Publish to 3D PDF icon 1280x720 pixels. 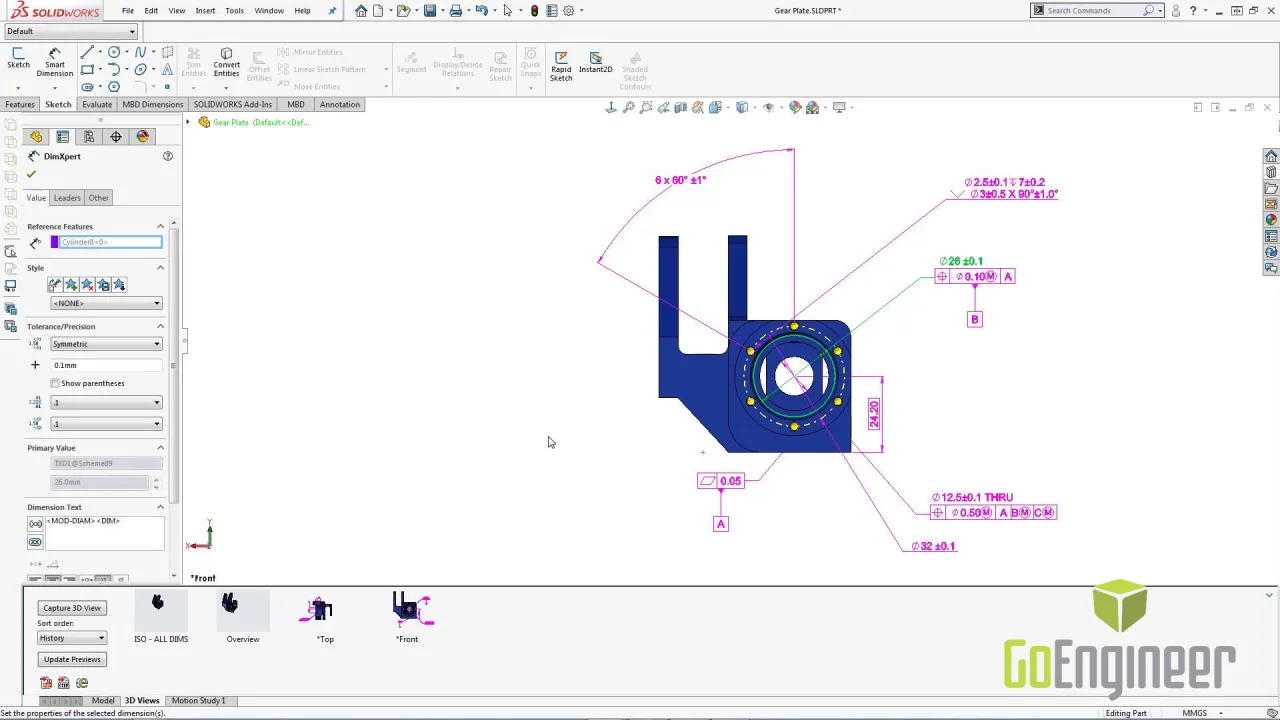(46, 683)
